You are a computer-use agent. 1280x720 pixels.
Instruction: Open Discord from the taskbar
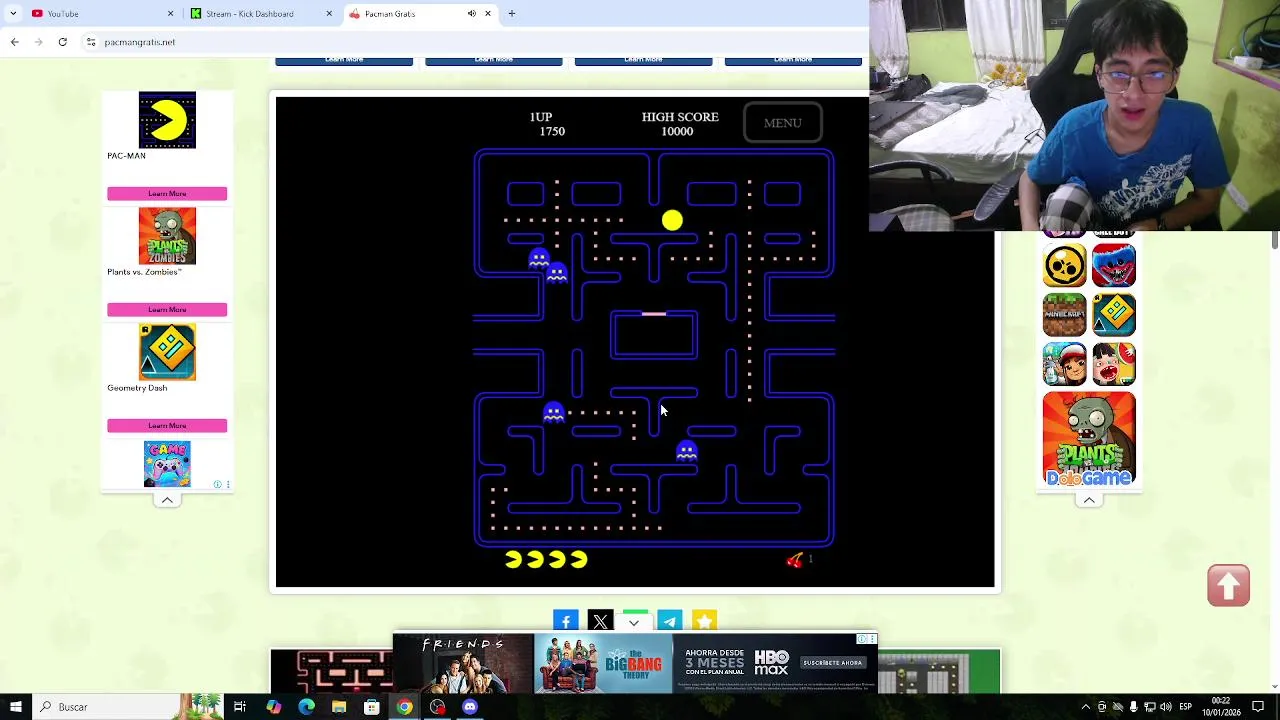(x=470, y=707)
